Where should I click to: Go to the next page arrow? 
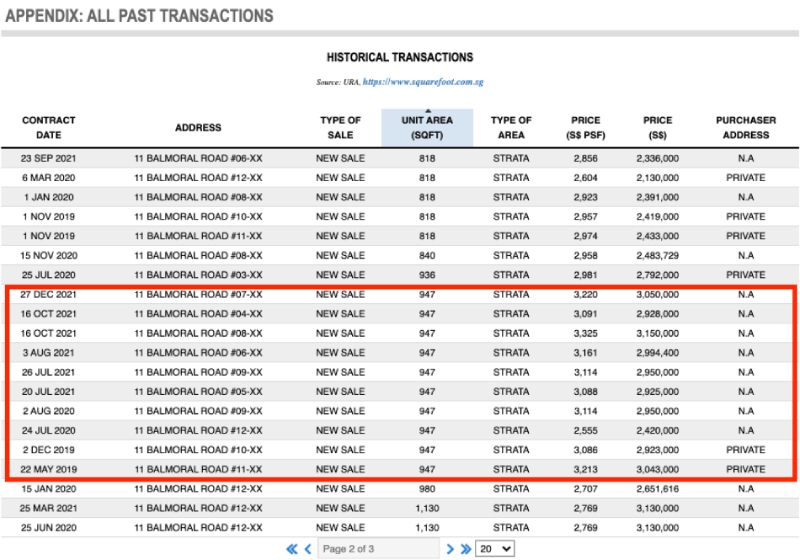click(x=451, y=549)
